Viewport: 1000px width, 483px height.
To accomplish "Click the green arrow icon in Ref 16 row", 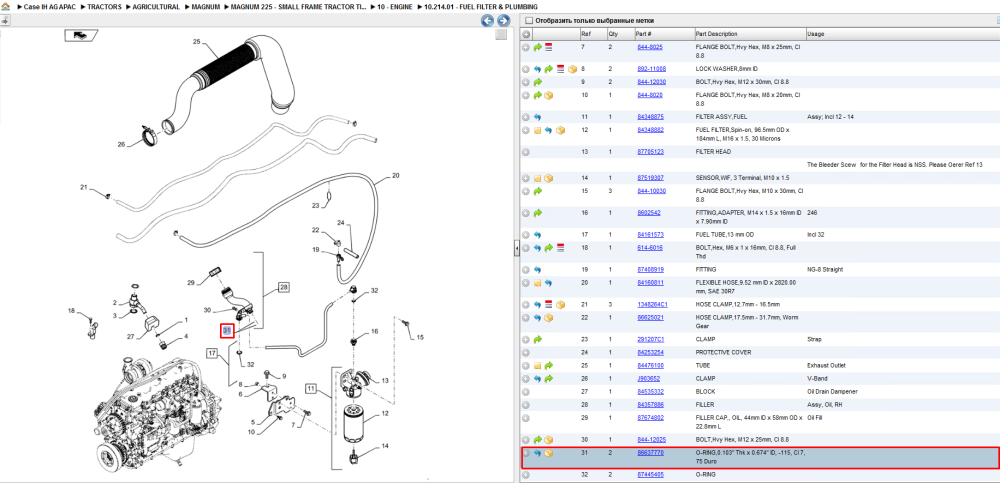I will (538, 212).
